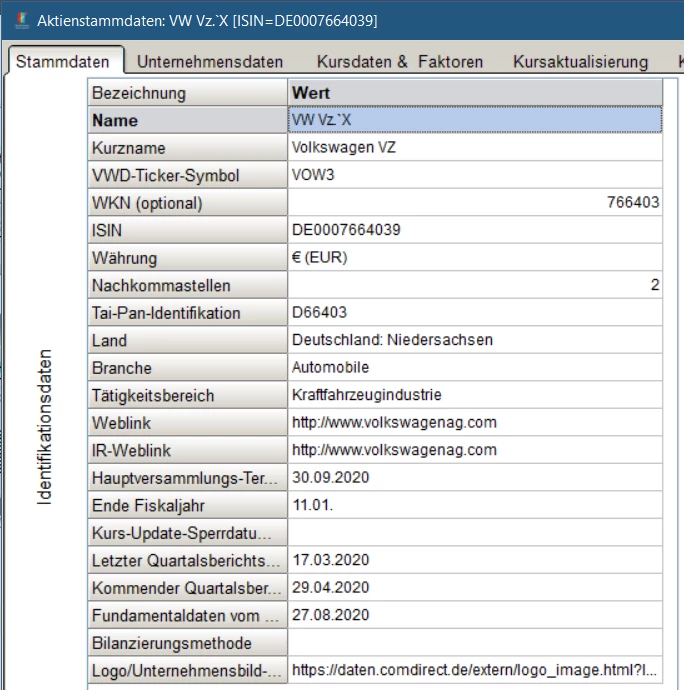Click the Bezeichnung column header

(188, 93)
